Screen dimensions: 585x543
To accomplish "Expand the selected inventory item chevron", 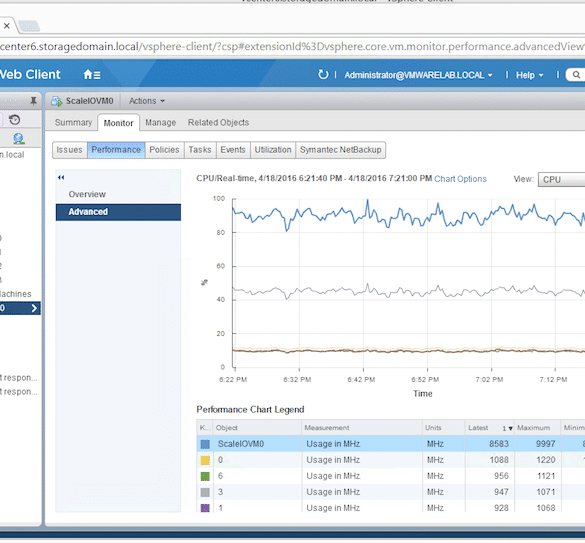I will click(x=34, y=308).
